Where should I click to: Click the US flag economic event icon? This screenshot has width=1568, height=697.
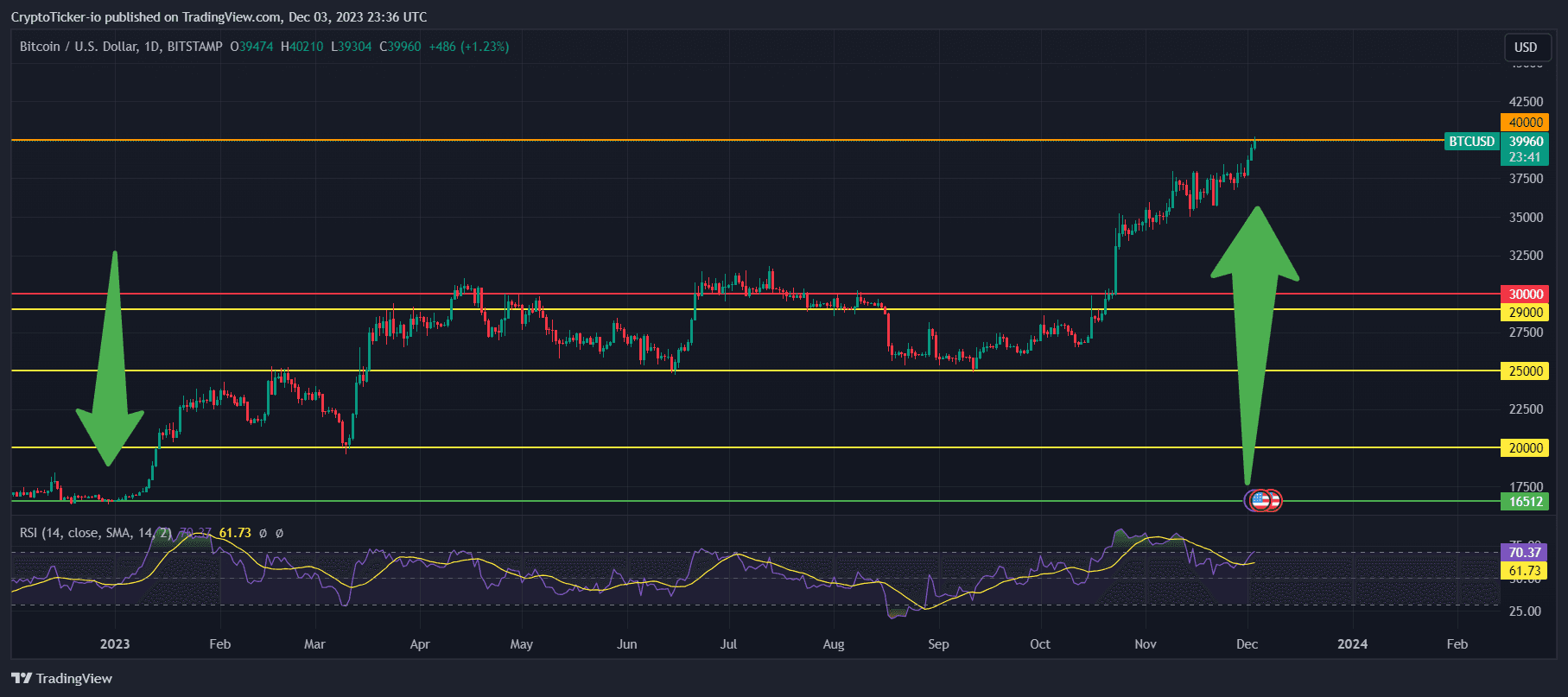coord(1260,500)
